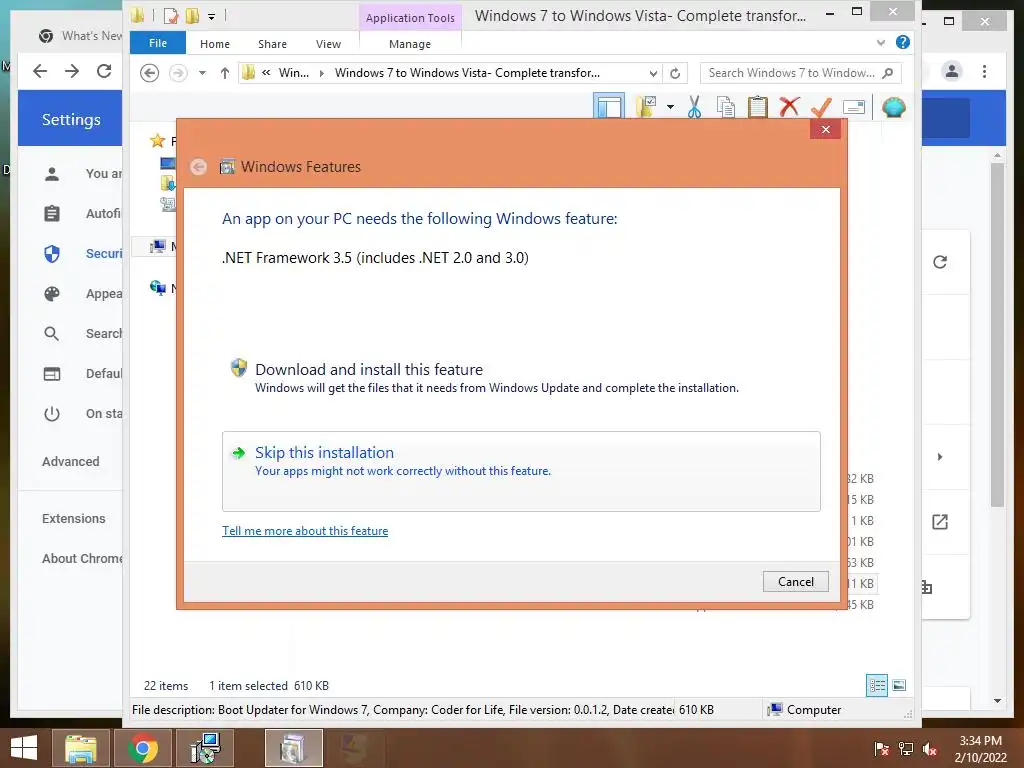Click the muted volume speaker tray icon
This screenshot has width=1024, height=768.
tap(930, 749)
